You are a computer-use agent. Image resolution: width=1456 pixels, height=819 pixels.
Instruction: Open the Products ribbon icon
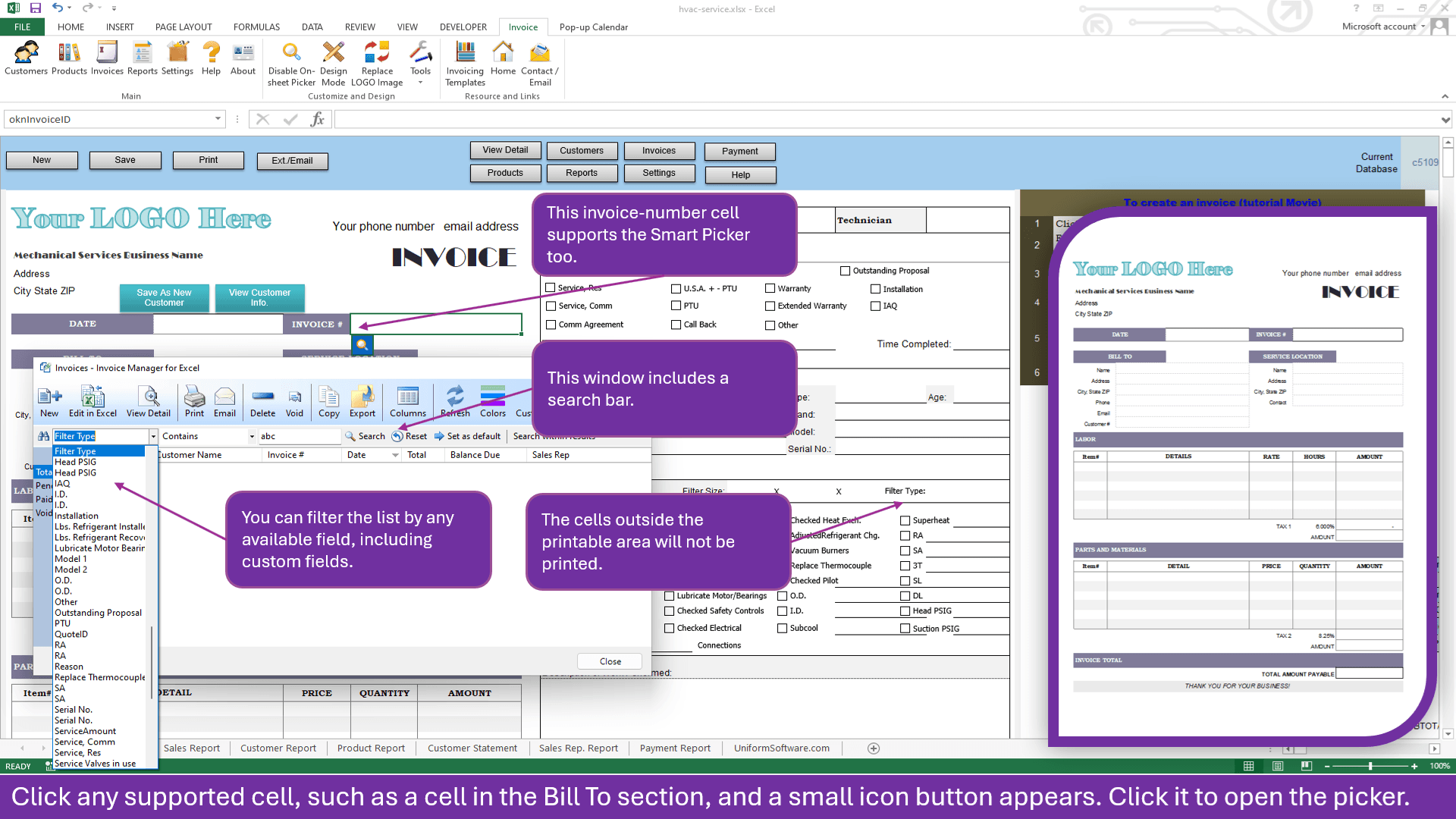click(69, 58)
